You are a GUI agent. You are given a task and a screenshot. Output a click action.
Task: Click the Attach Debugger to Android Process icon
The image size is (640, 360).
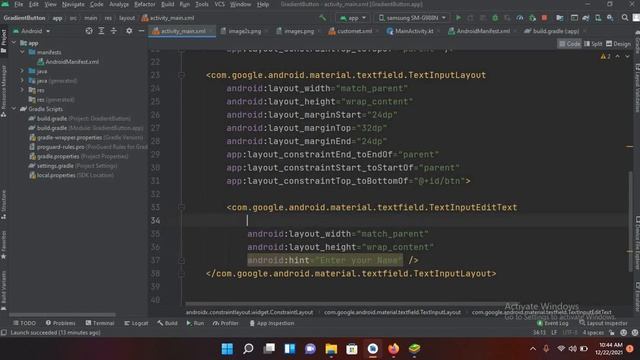coord(532,18)
